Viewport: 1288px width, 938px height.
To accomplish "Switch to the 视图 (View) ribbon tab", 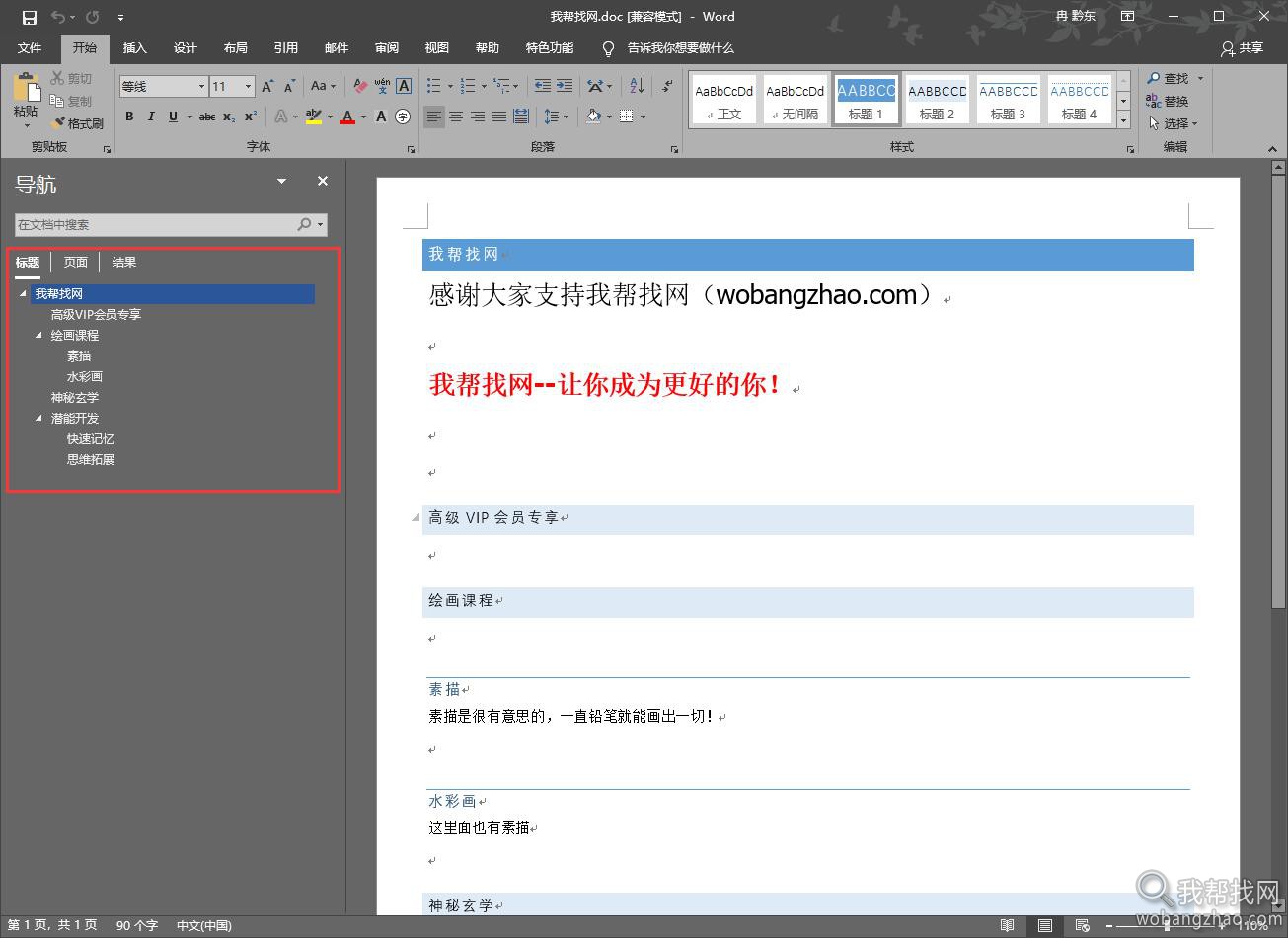I will click(437, 47).
